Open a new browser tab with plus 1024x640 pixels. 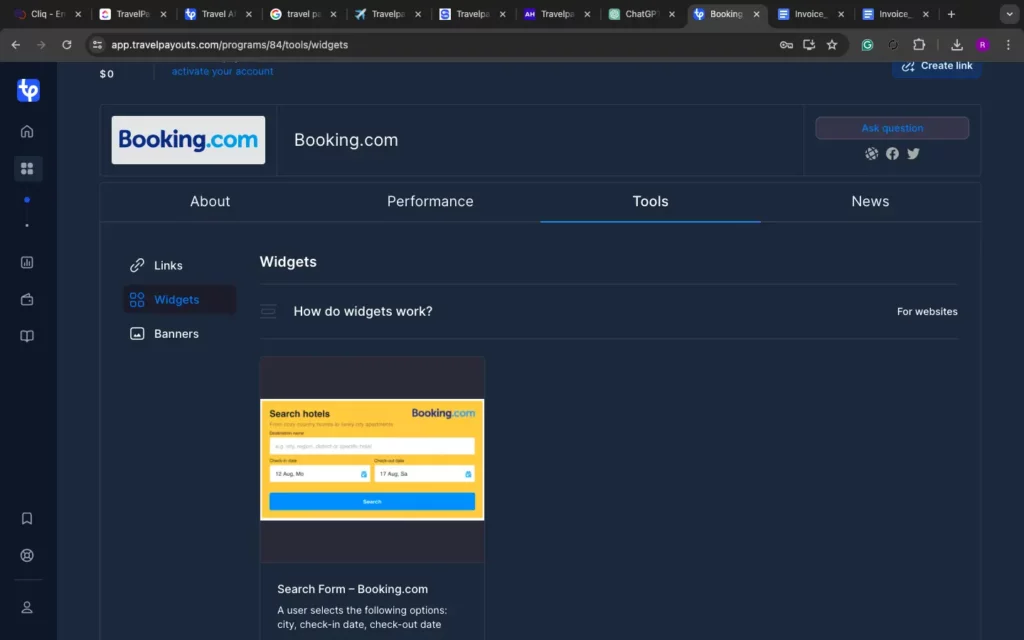(951, 14)
